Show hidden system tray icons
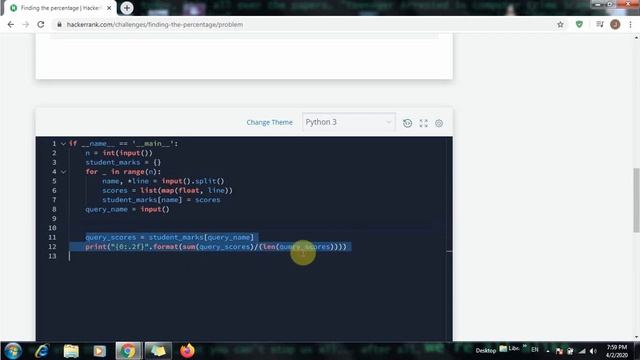This screenshot has width=640, height=360. pos(548,351)
